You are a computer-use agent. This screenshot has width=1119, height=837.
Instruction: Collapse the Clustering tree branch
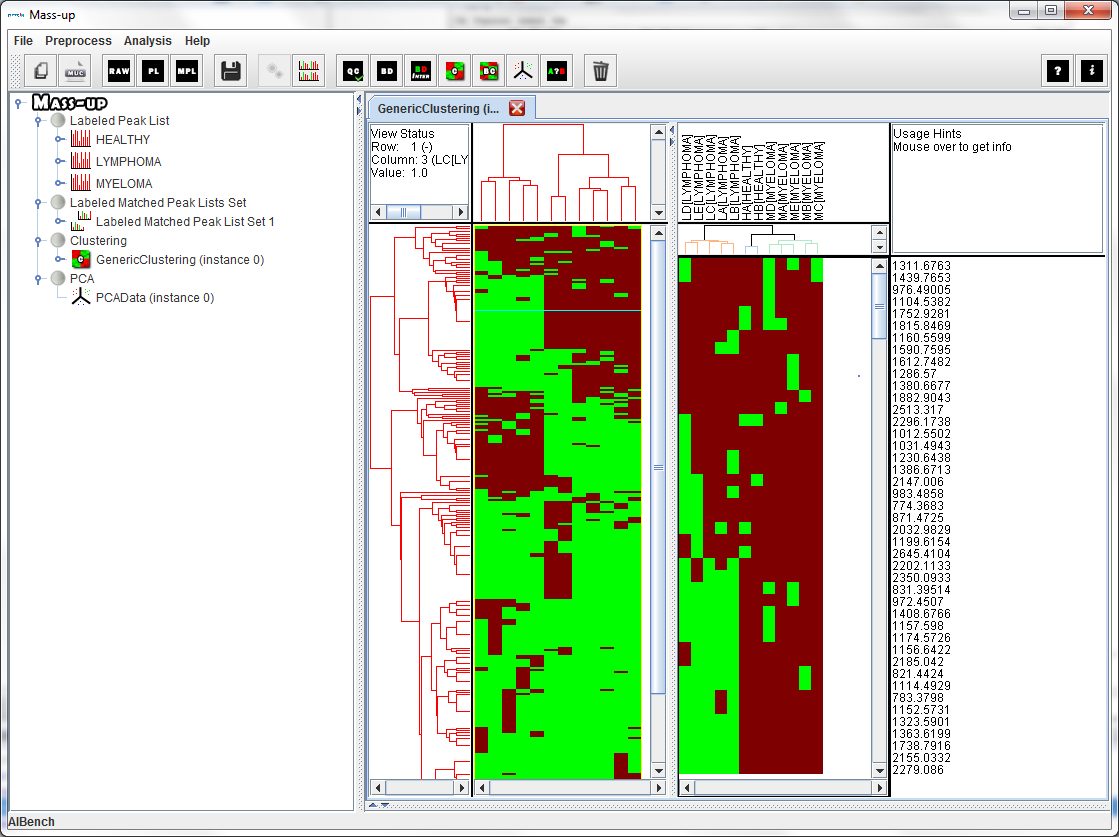click(x=38, y=240)
